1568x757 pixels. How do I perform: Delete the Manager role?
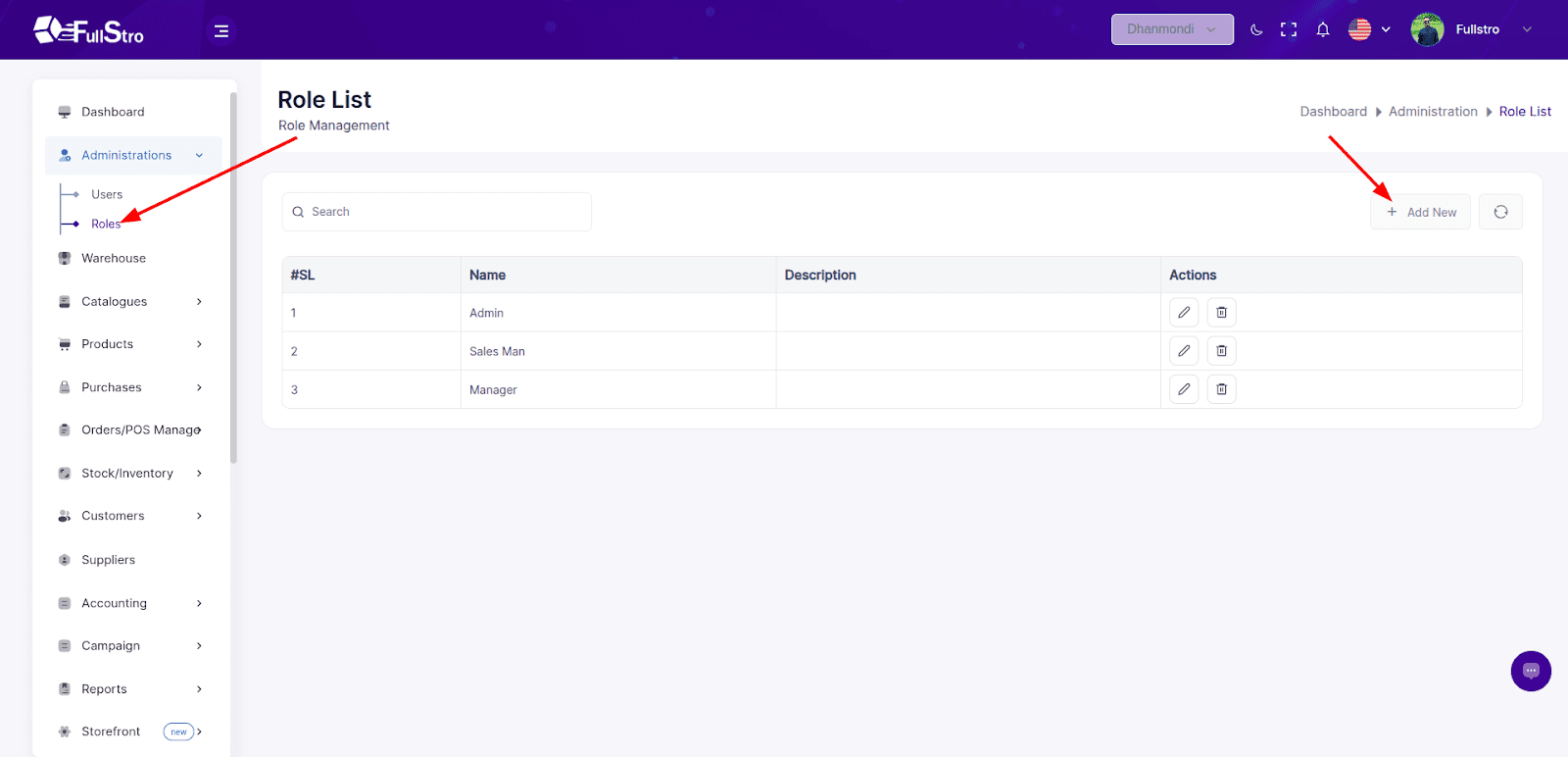coord(1221,389)
